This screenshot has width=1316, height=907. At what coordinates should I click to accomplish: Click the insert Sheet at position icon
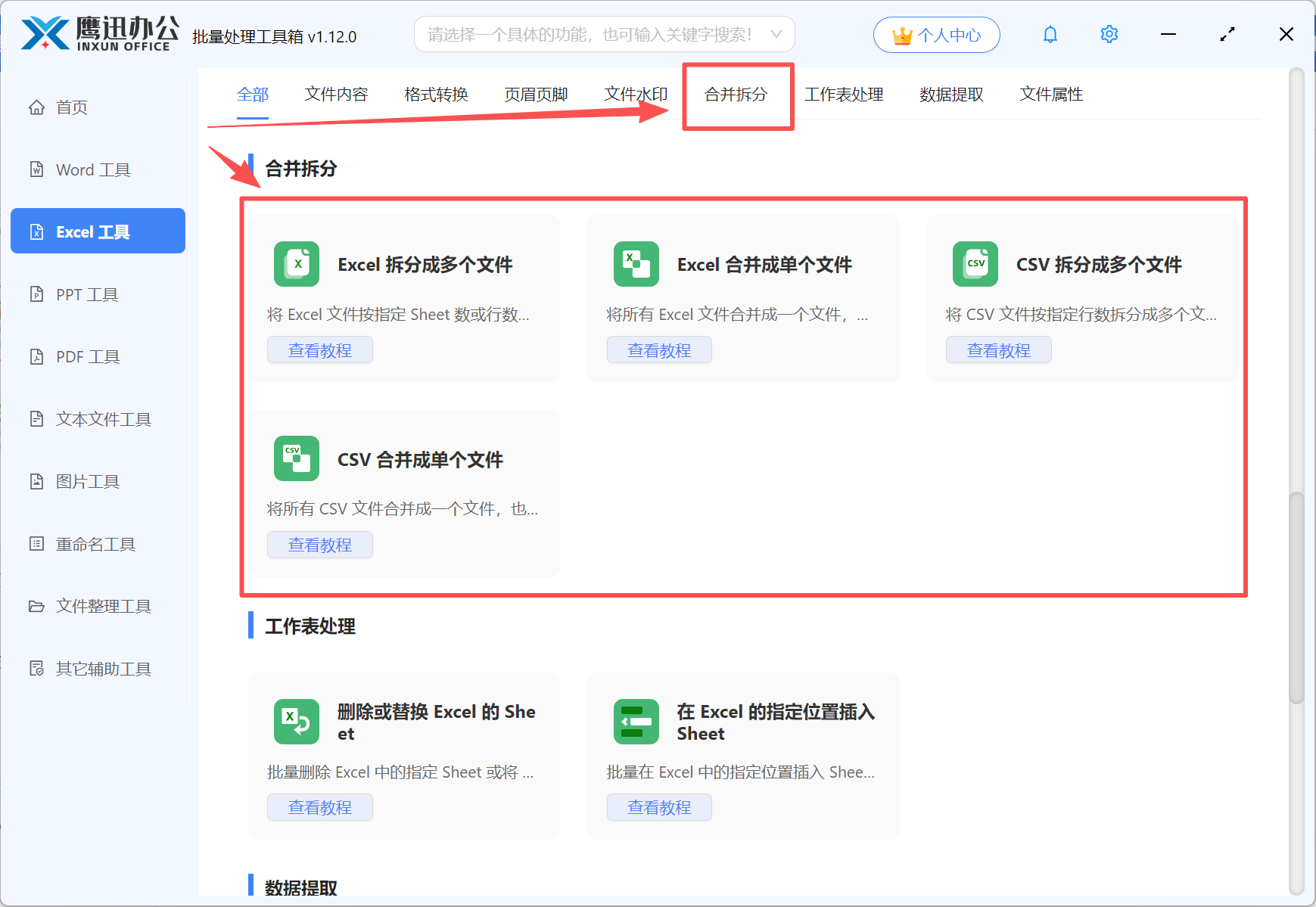636,722
